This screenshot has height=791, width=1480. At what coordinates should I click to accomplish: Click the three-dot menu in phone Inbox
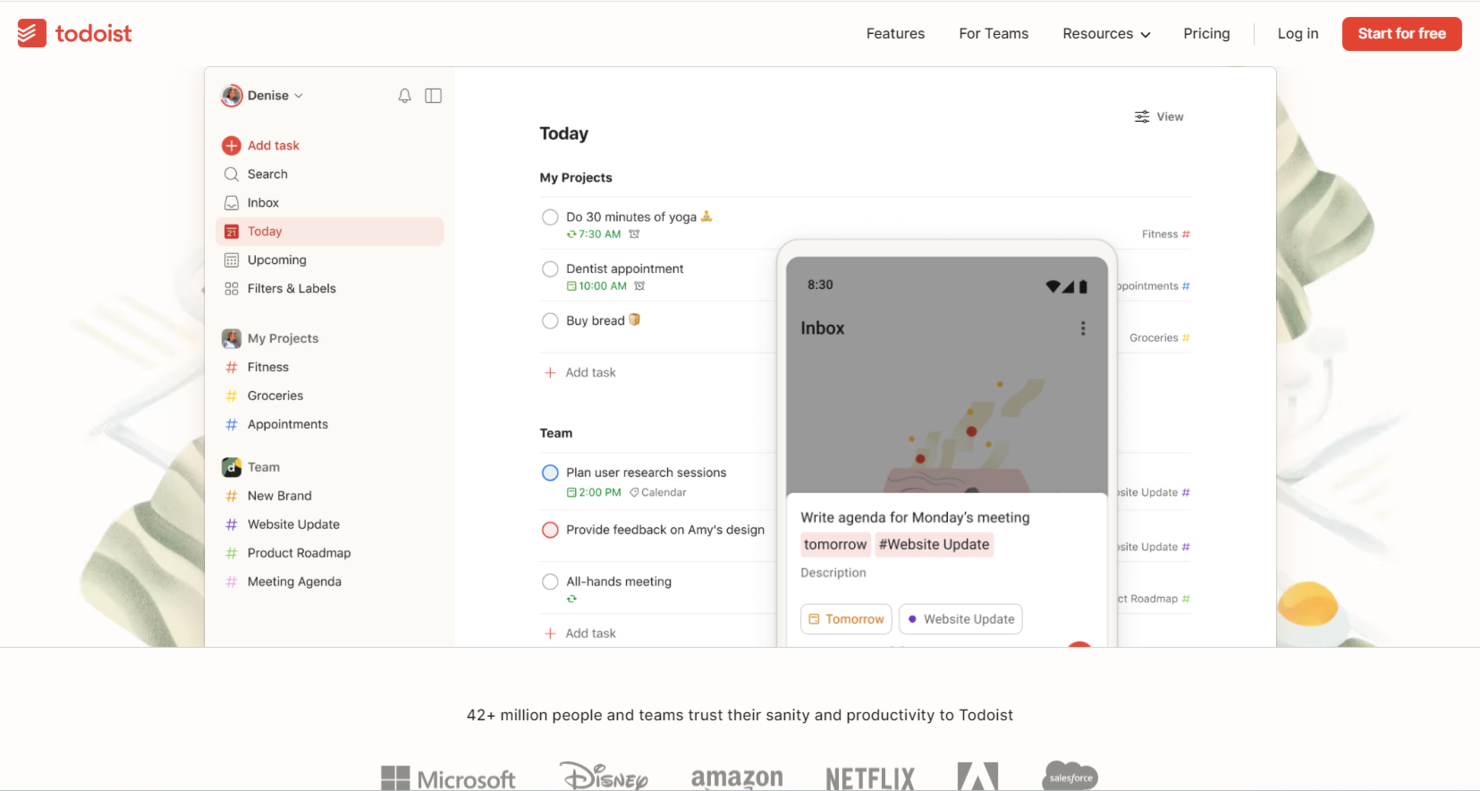(x=1083, y=328)
